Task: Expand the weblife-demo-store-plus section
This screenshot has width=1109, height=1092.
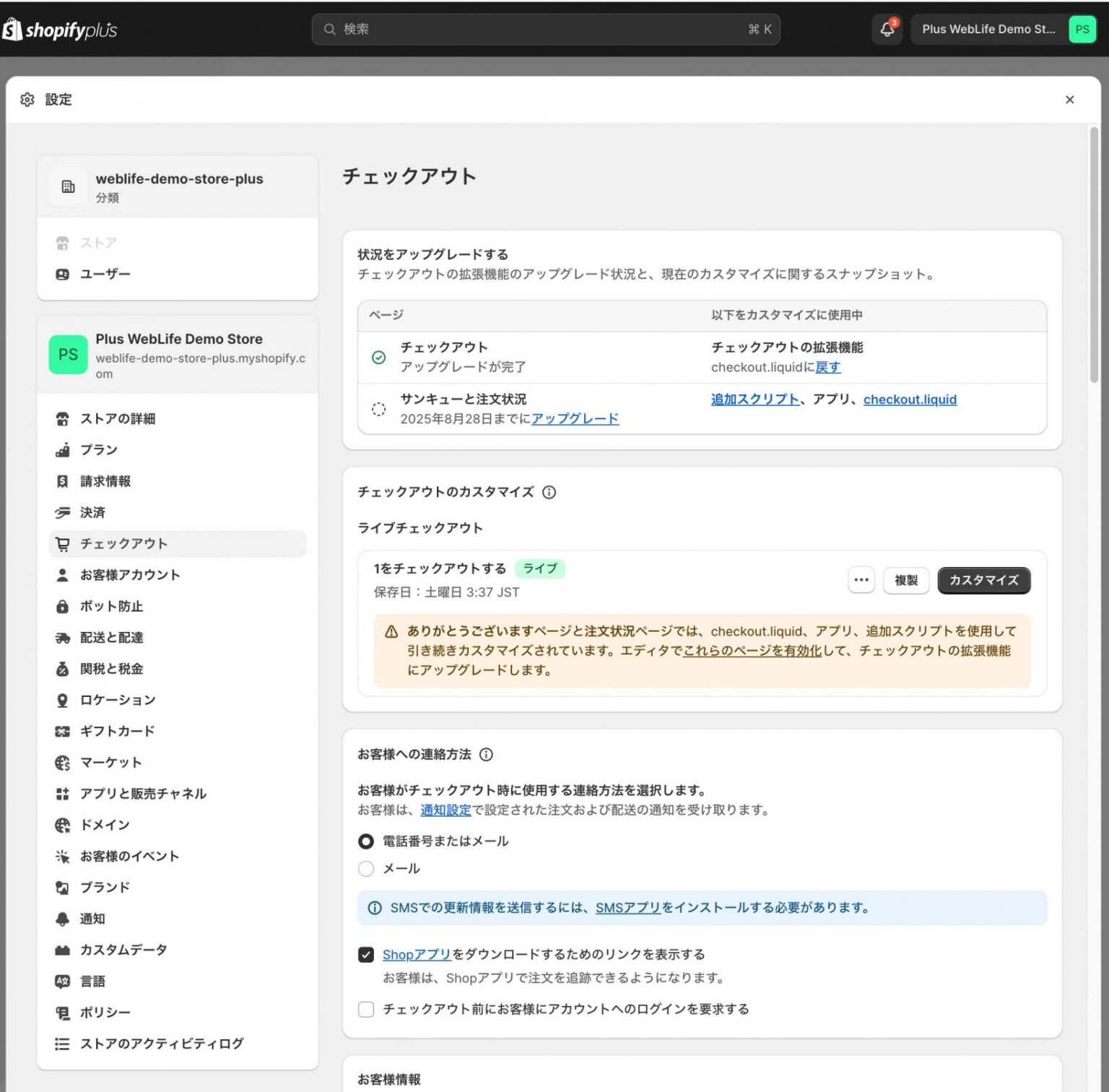Action: click(x=178, y=186)
